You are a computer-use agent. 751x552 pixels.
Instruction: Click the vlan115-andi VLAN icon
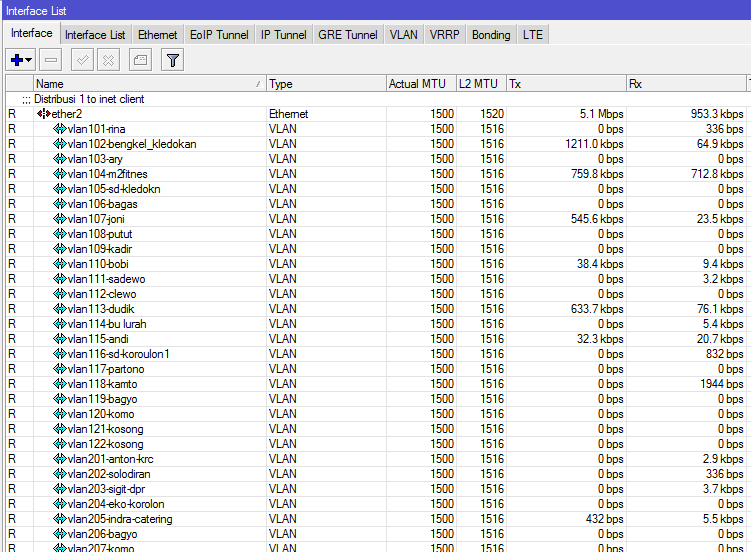[59, 339]
